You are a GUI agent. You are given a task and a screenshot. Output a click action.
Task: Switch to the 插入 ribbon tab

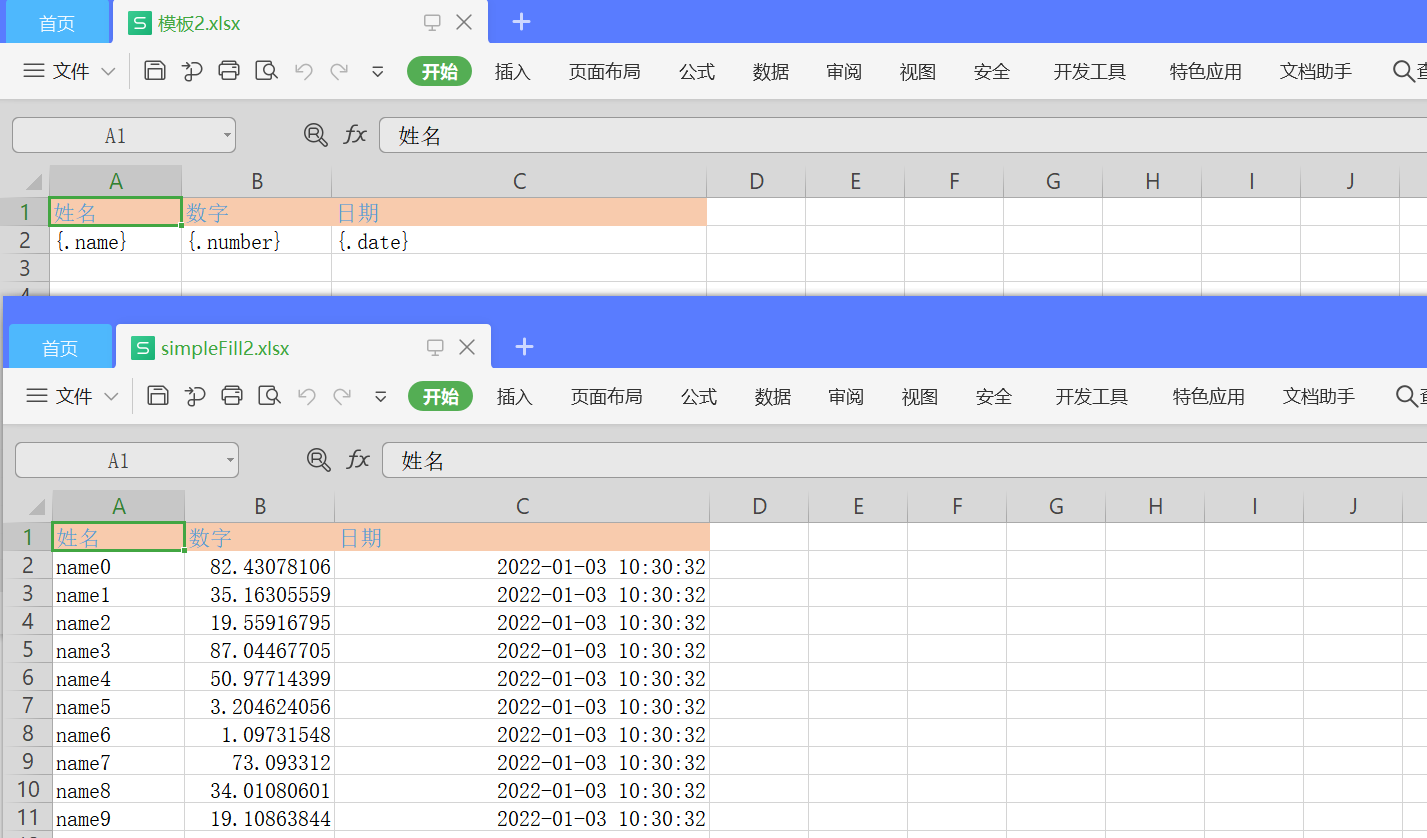click(512, 70)
